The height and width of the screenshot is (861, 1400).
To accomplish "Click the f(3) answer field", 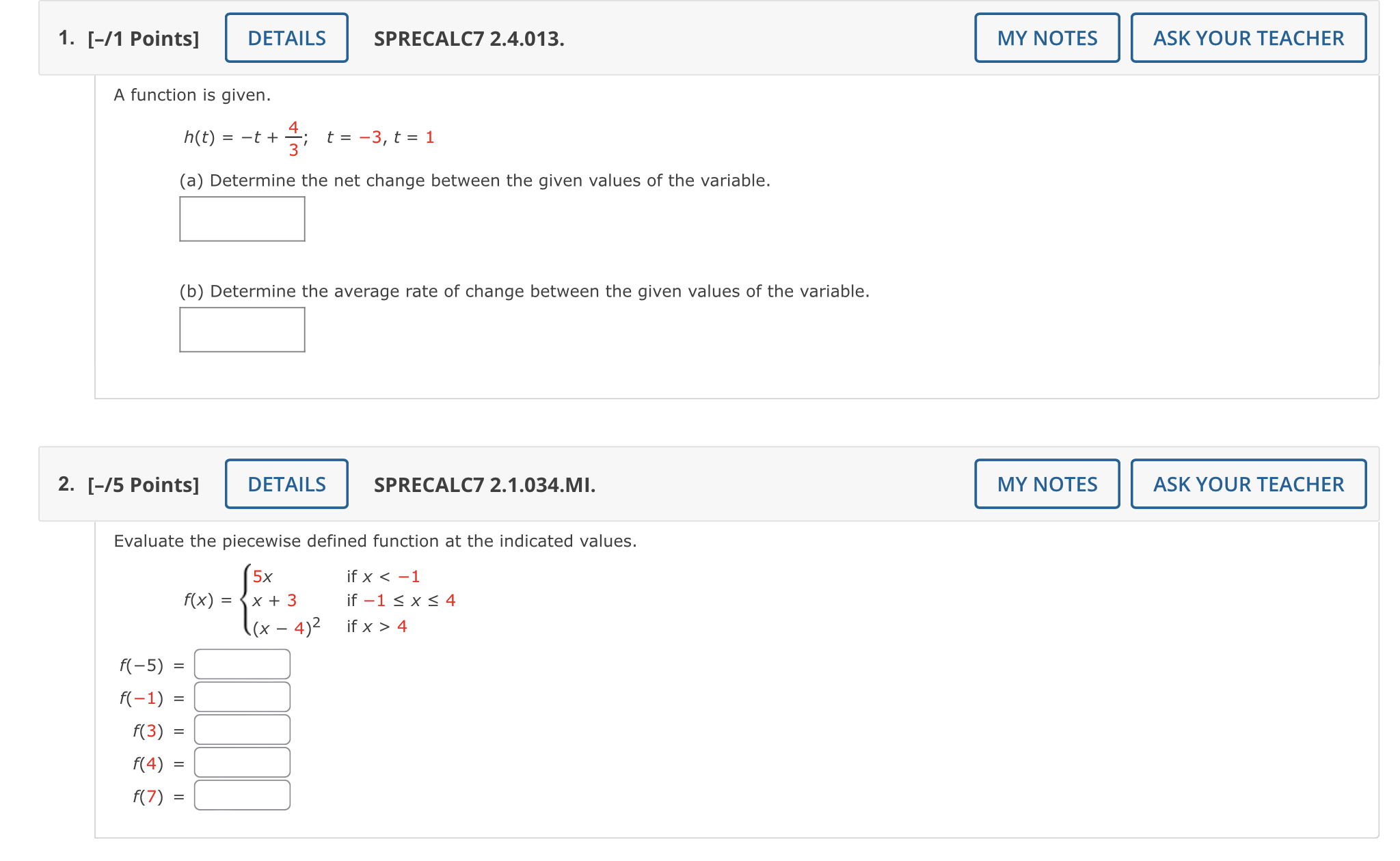I will [241, 729].
